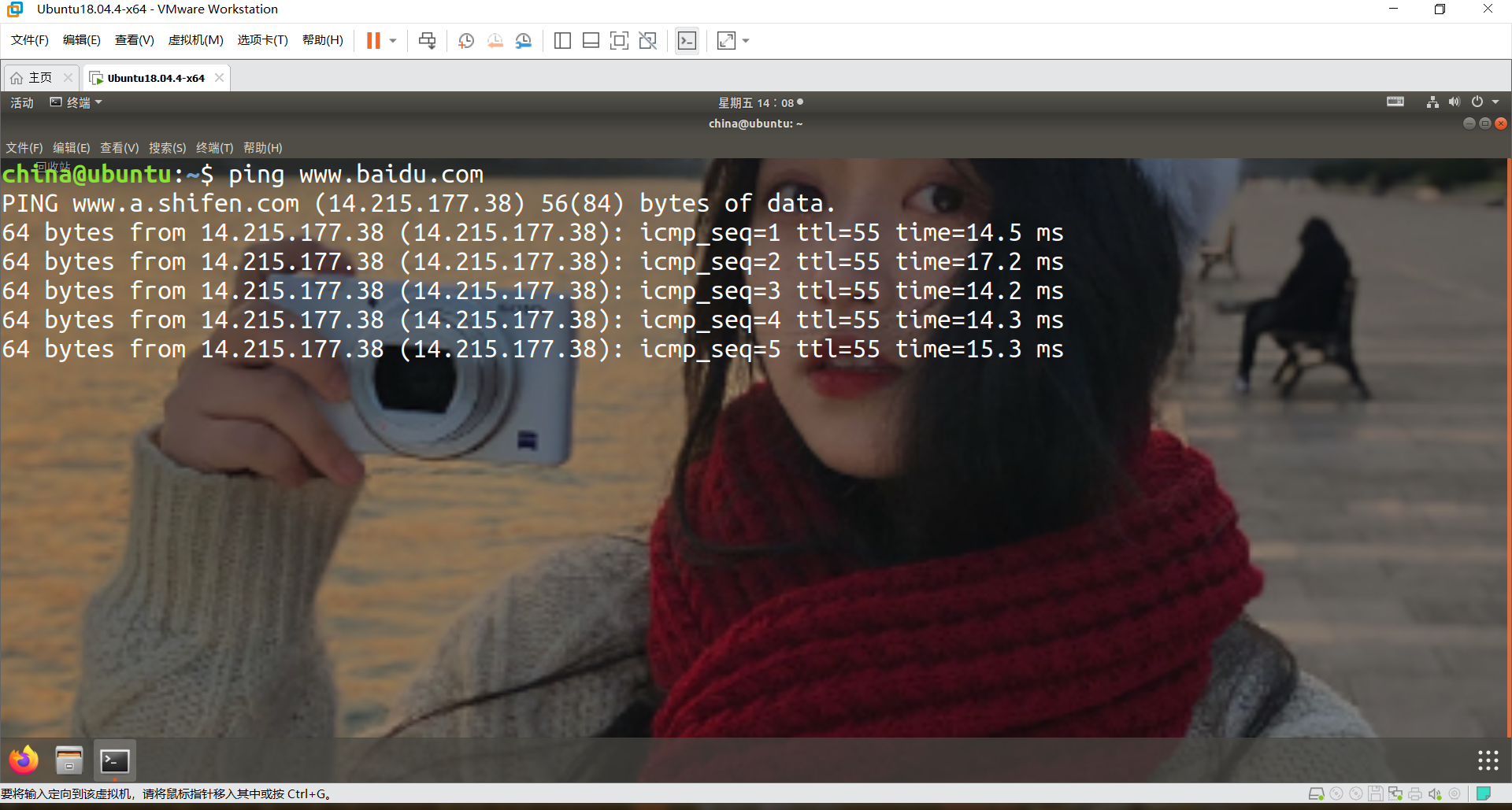Image resolution: width=1512 pixels, height=810 pixels.
Task: Click the icmp_seq=5 output line
Action: click(532, 349)
